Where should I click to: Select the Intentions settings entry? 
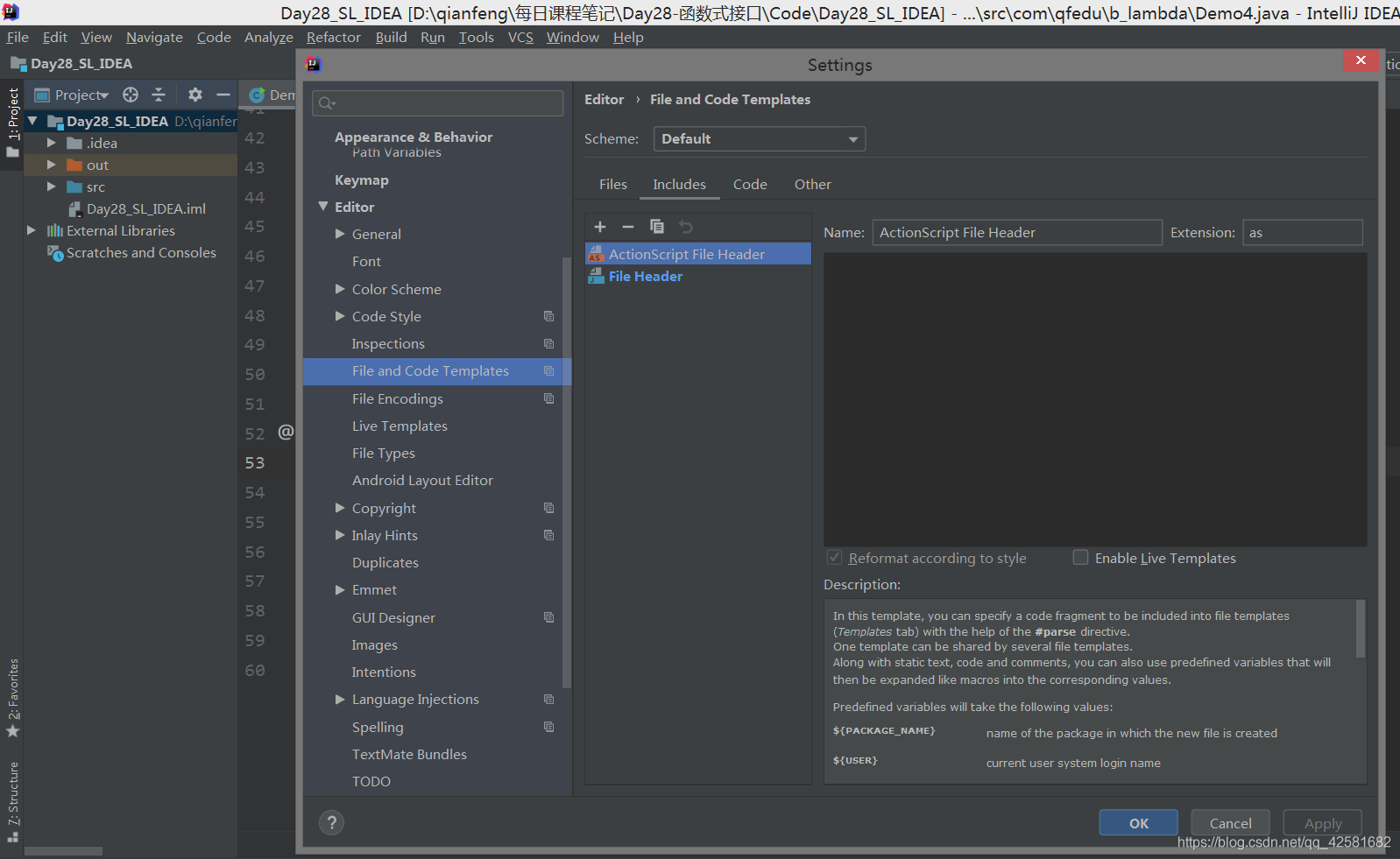(384, 672)
